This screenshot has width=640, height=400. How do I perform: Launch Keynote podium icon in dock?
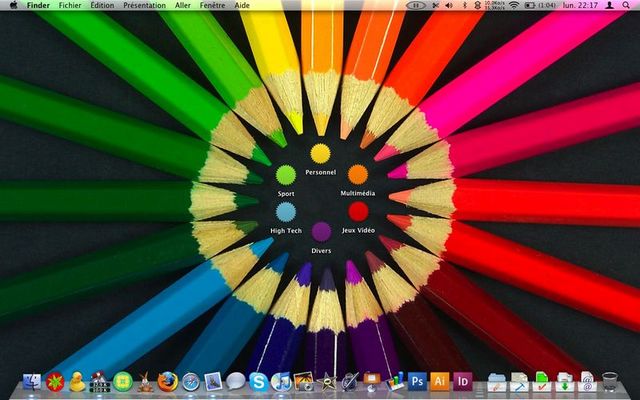click(x=372, y=381)
